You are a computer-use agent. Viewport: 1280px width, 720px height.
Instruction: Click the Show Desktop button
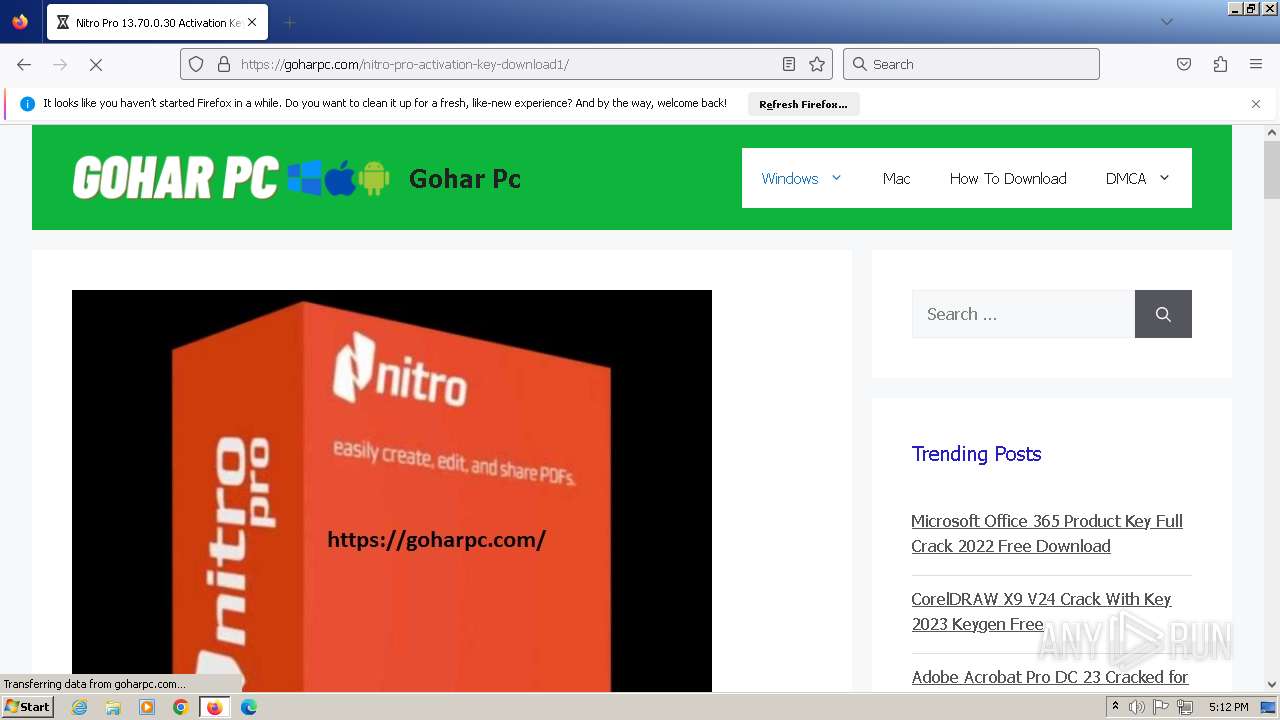pos(1269,707)
